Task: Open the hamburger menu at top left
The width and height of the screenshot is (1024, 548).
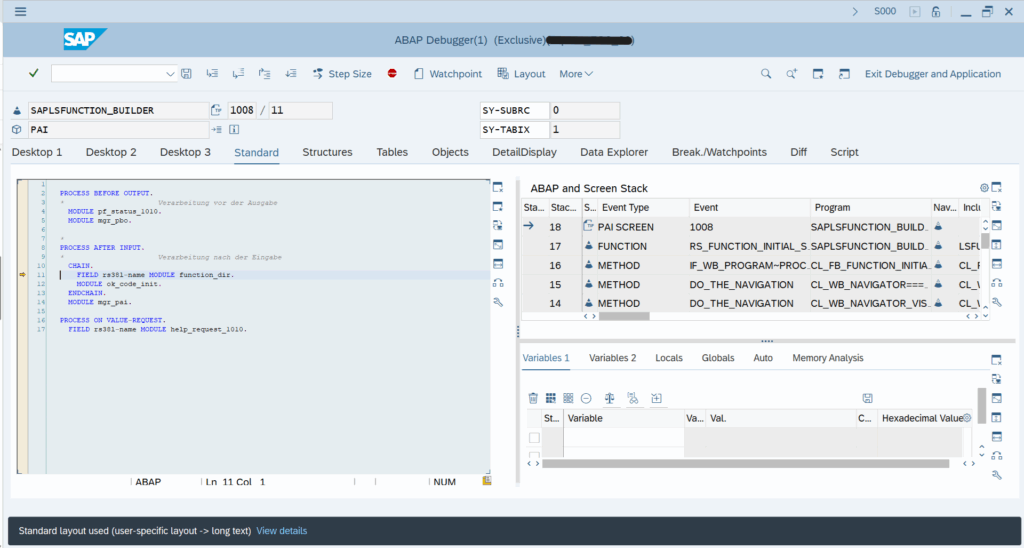Action: coord(21,11)
